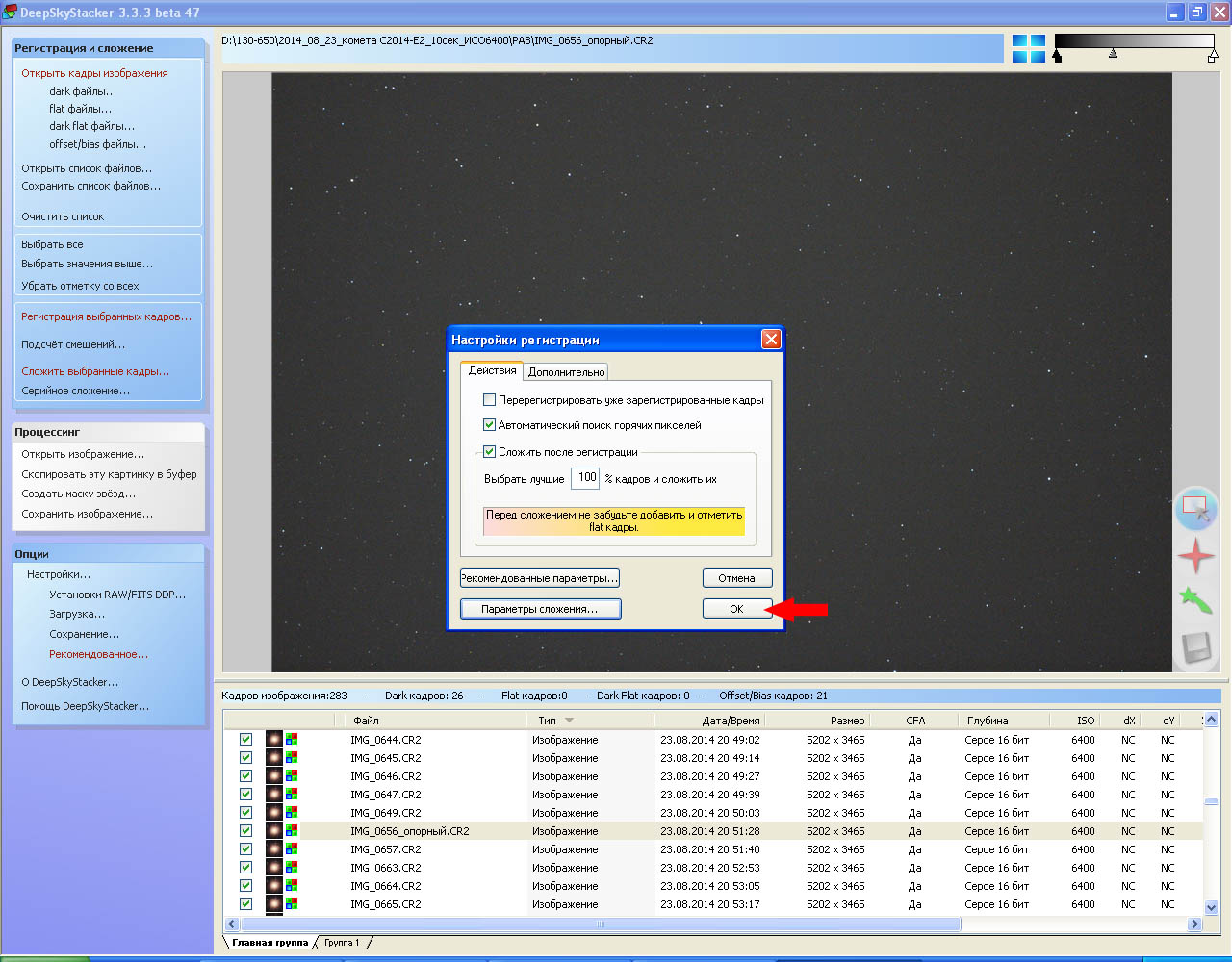Select the rectangle selection tool icon
The width and height of the screenshot is (1232, 962).
tap(1195, 508)
